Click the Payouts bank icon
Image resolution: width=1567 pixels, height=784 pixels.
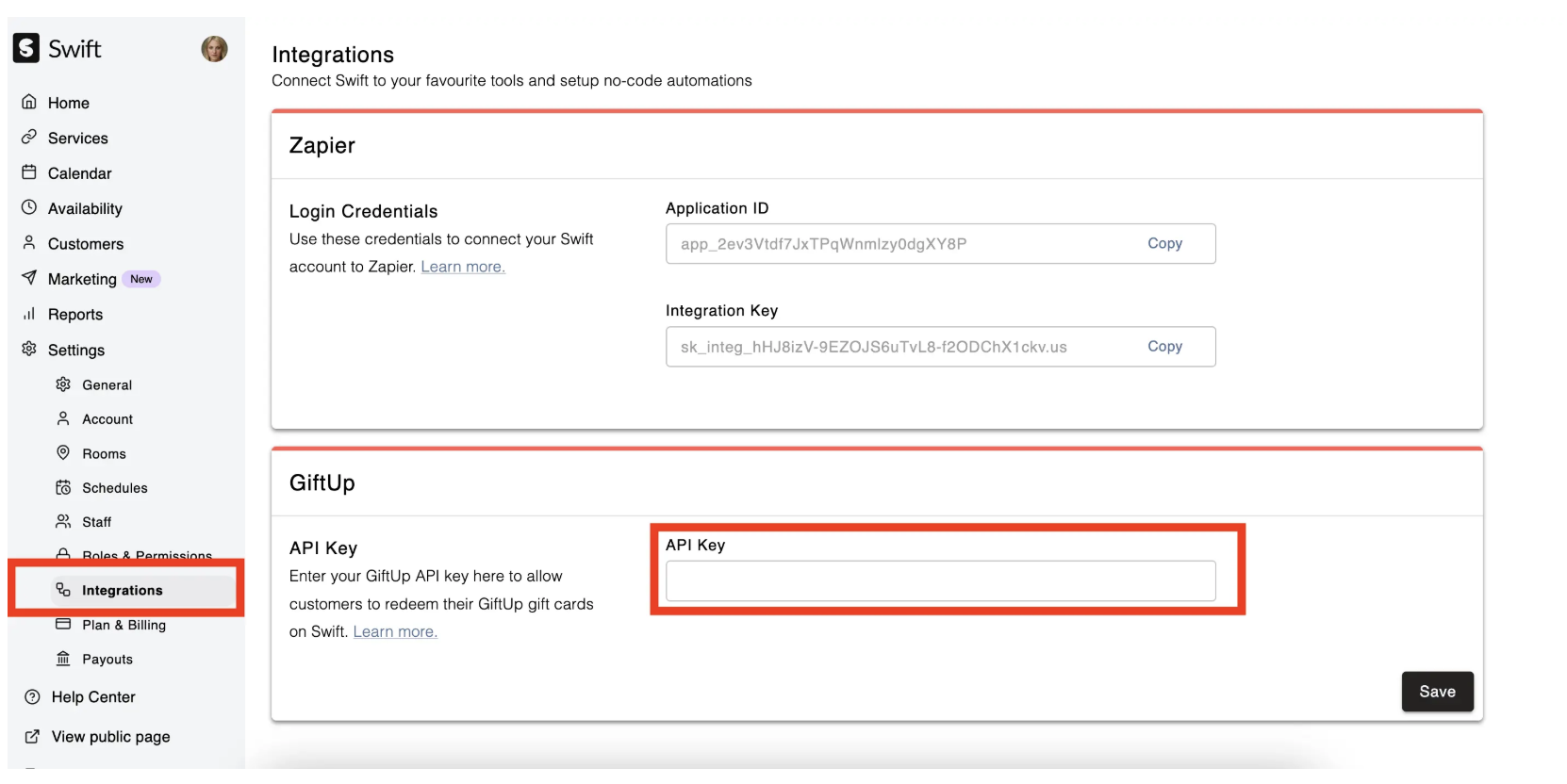[x=63, y=659]
